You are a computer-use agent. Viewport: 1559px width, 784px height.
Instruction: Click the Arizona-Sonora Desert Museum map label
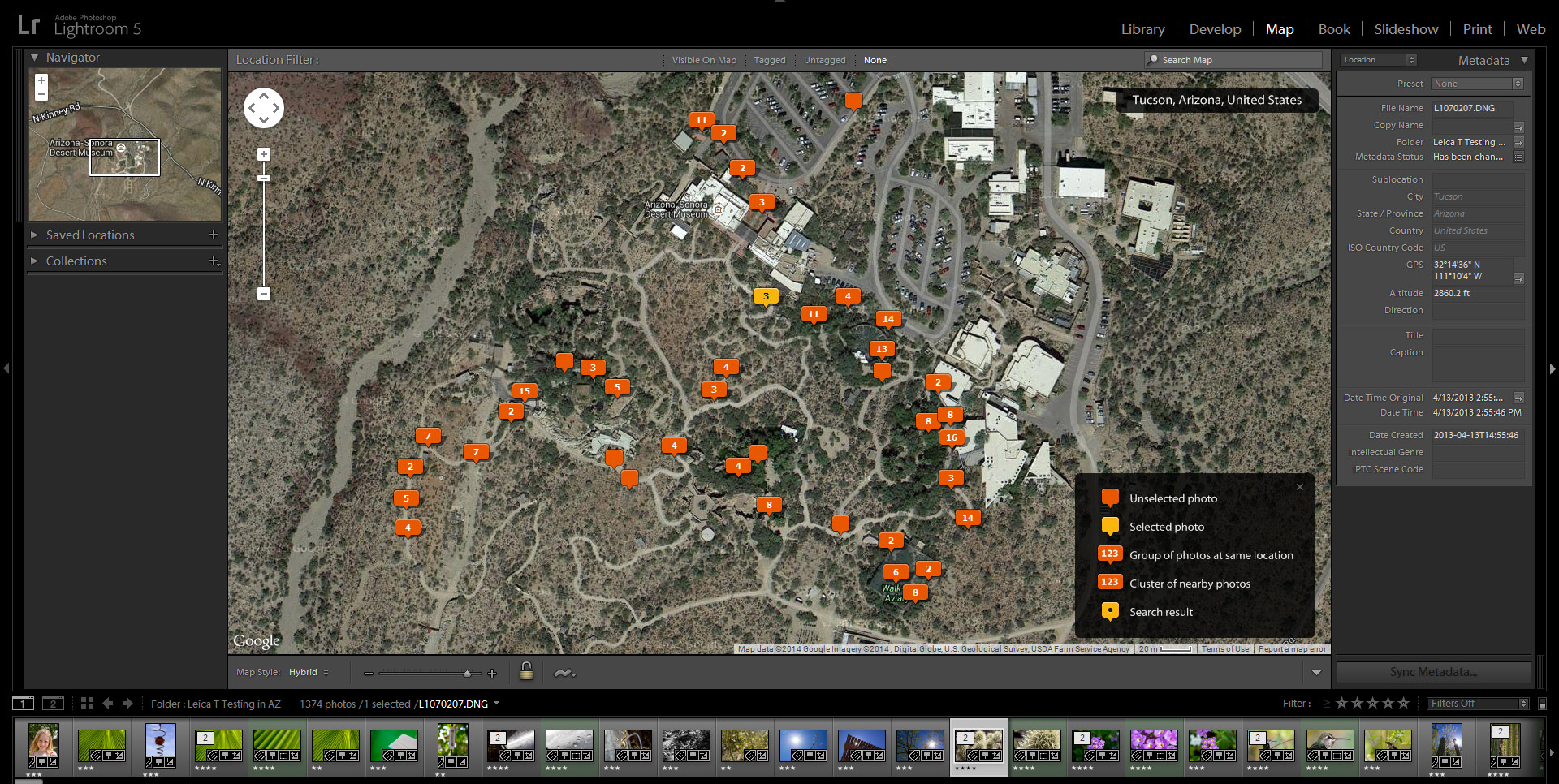click(x=676, y=209)
